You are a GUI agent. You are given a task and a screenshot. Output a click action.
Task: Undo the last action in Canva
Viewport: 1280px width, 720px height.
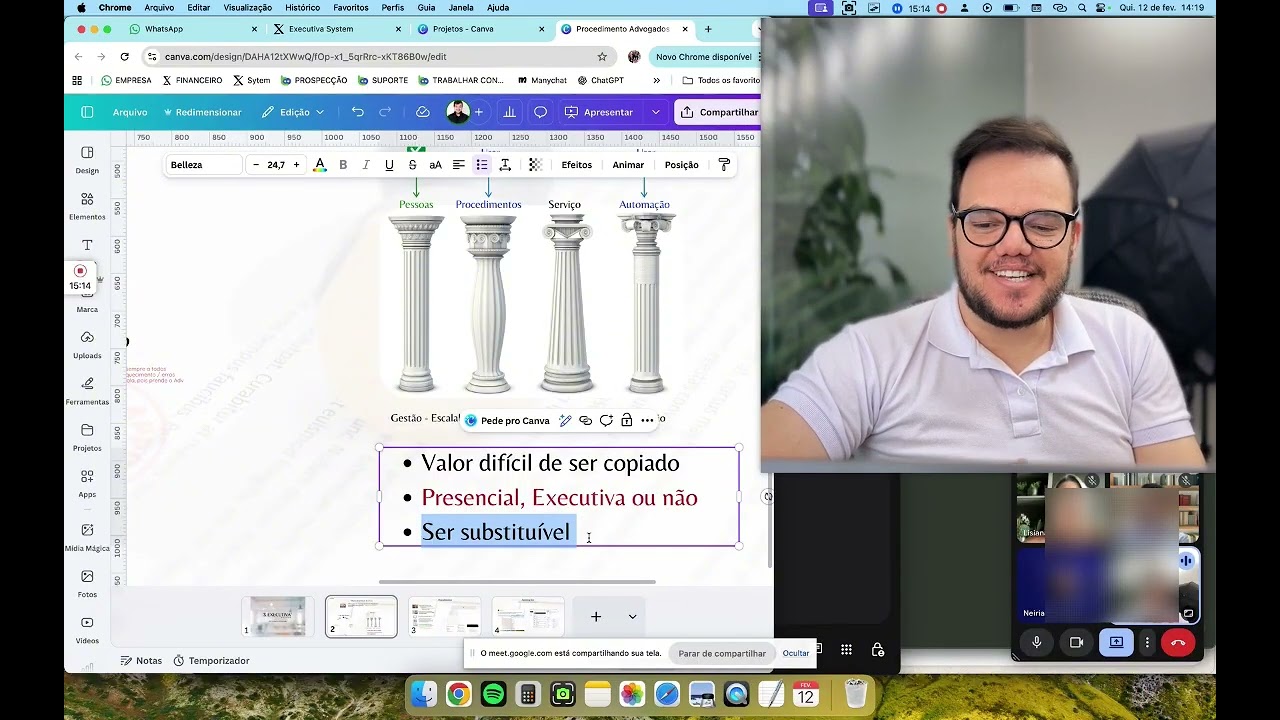point(358,112)
